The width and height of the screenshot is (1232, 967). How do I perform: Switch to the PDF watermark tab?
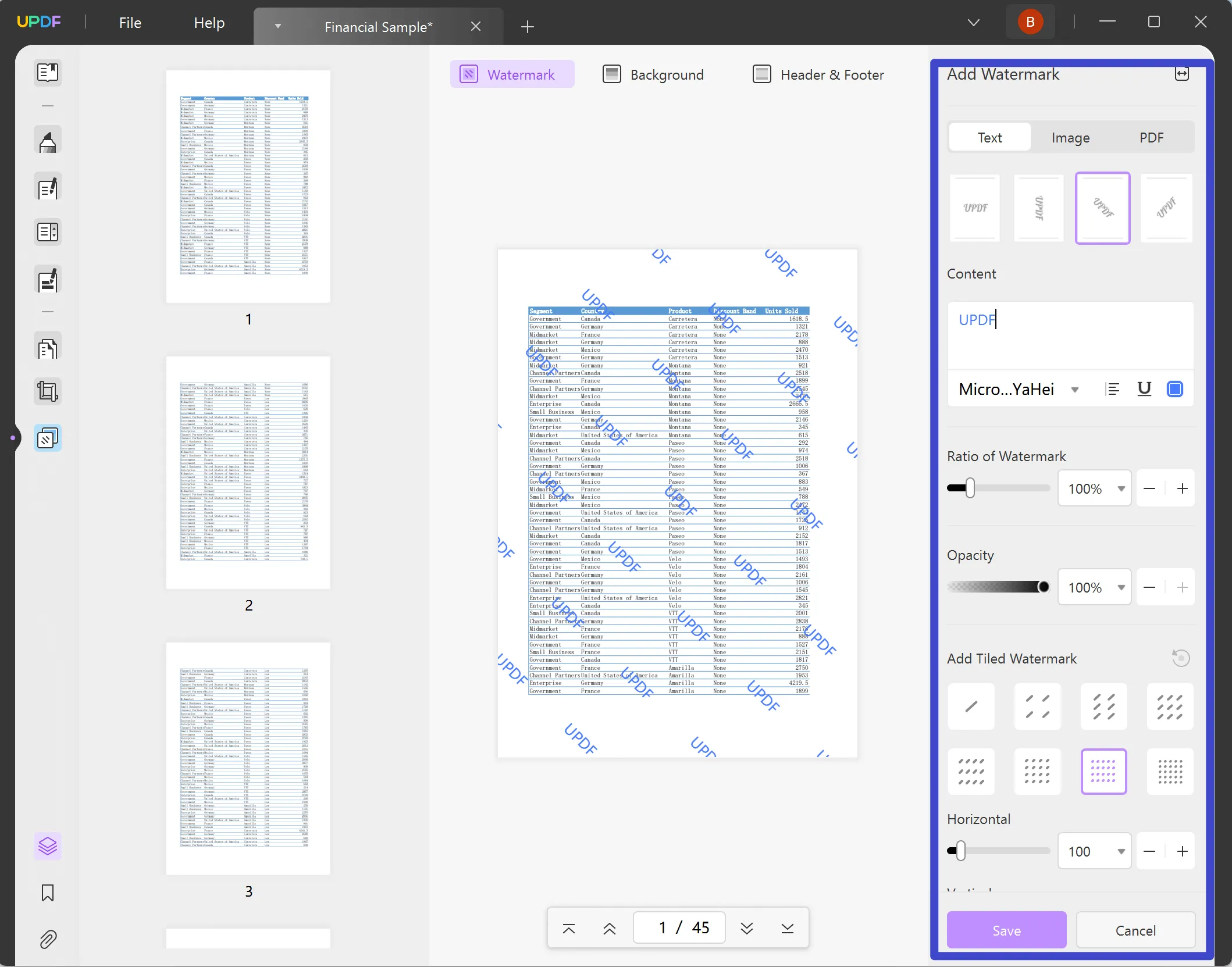1152,137
